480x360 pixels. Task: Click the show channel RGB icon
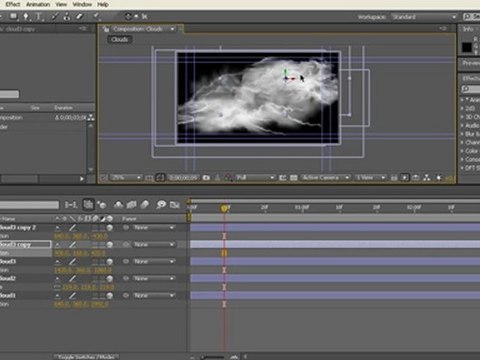(228, 178)
